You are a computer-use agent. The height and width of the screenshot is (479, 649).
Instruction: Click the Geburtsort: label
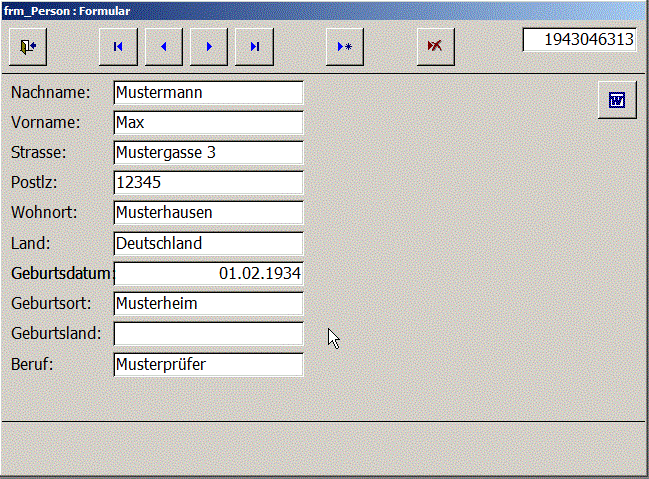51,304
